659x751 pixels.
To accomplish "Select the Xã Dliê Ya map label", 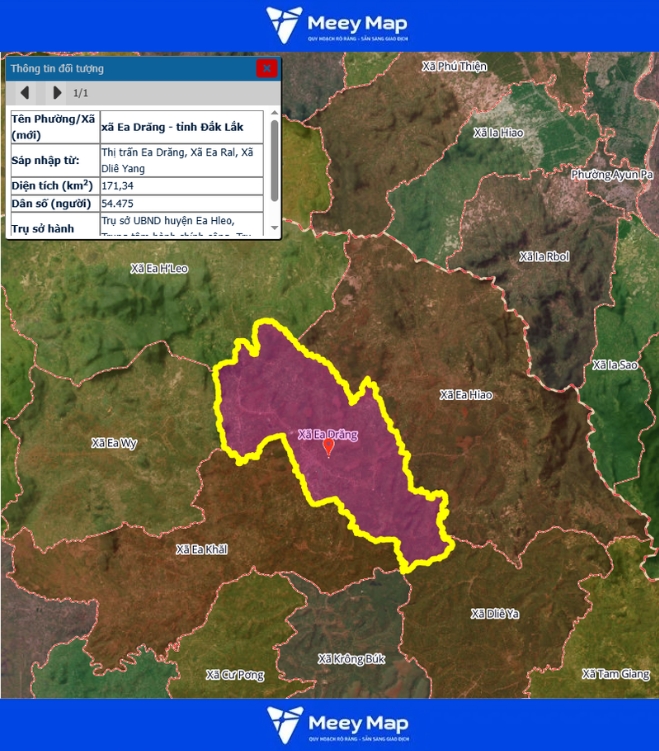I will 495,613.
